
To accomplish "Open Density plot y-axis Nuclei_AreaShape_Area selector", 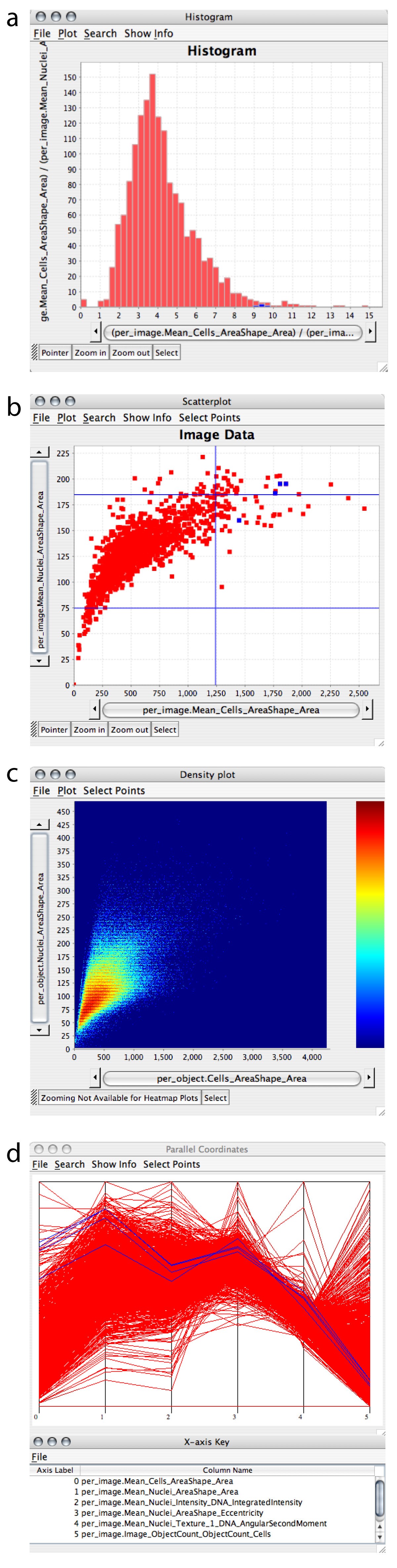I will click(40, 927).
